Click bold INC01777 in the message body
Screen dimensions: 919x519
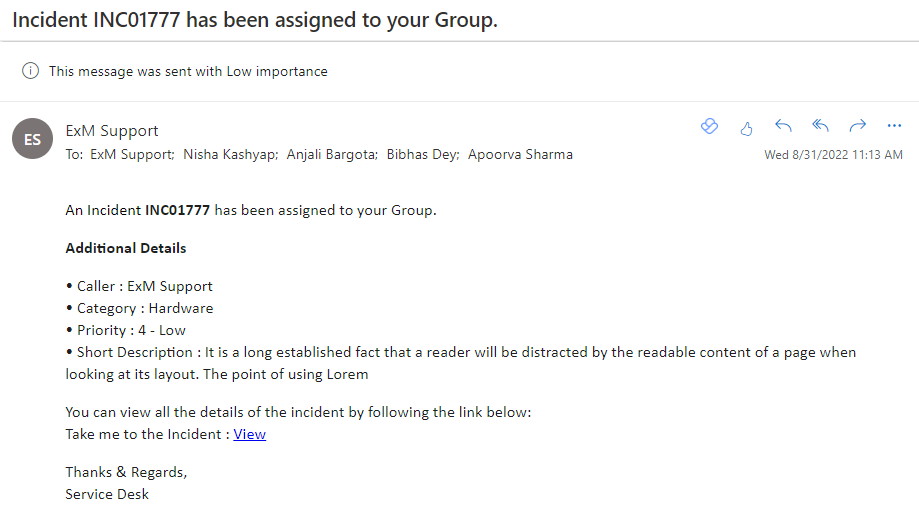(177, 210)
